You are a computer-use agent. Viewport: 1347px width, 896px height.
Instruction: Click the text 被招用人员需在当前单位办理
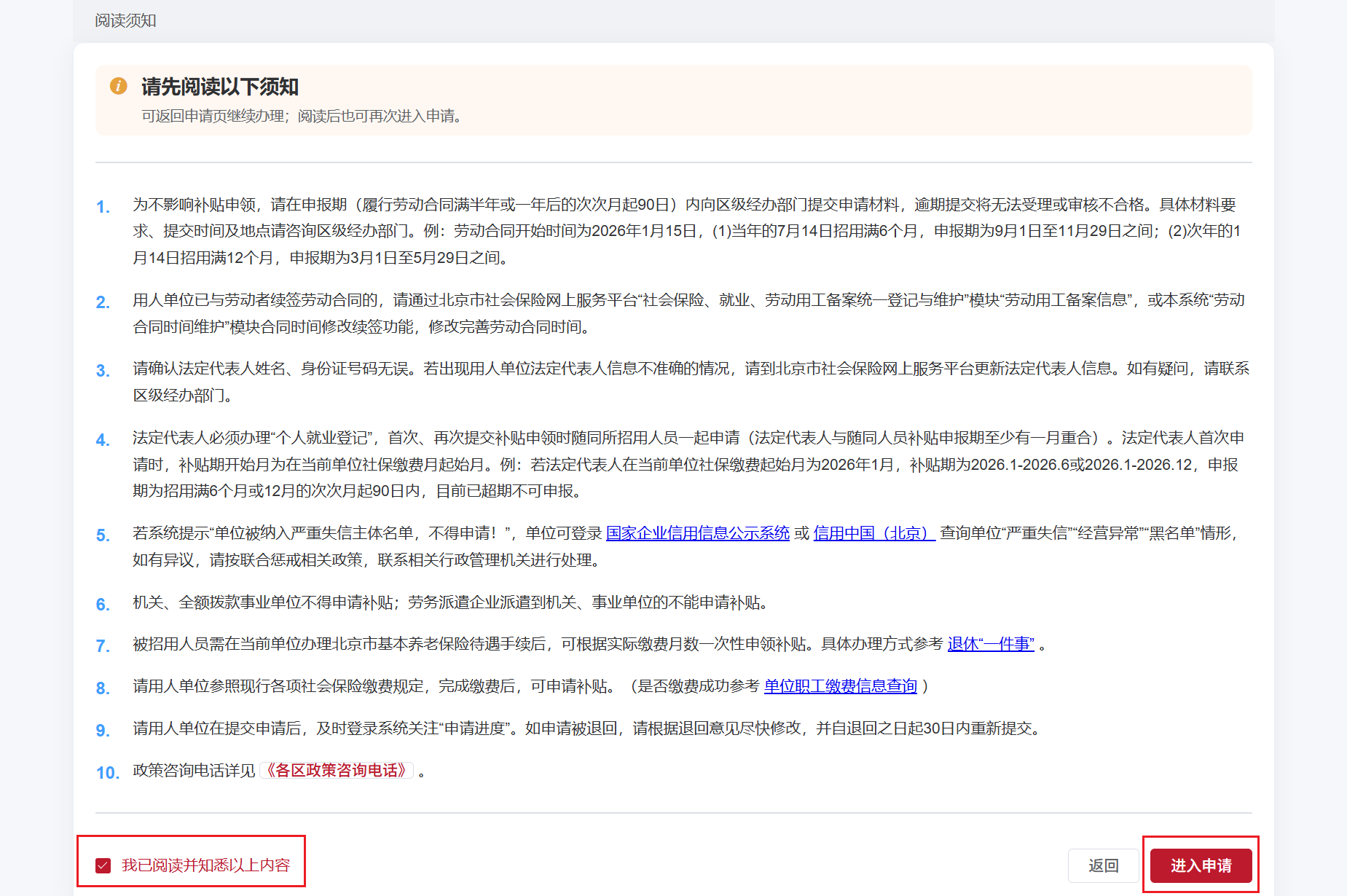click(232, 644)
